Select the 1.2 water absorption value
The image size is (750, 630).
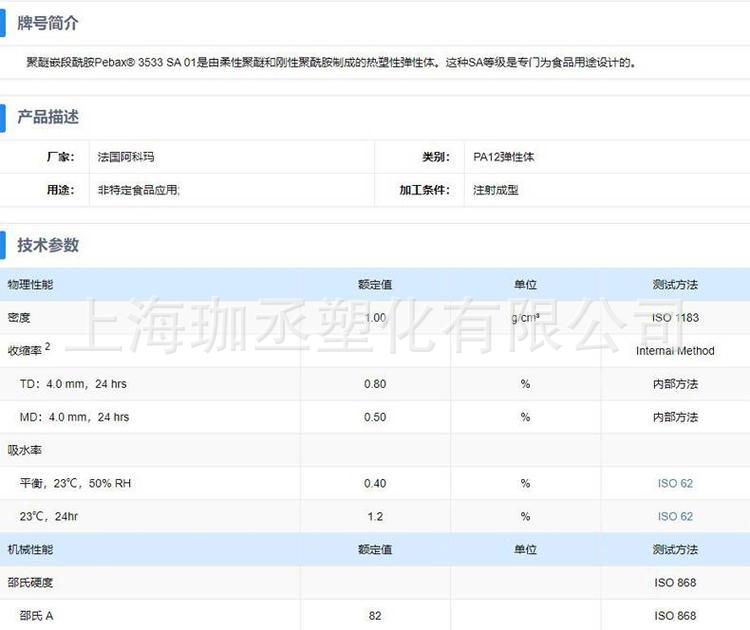click(375, 516)
